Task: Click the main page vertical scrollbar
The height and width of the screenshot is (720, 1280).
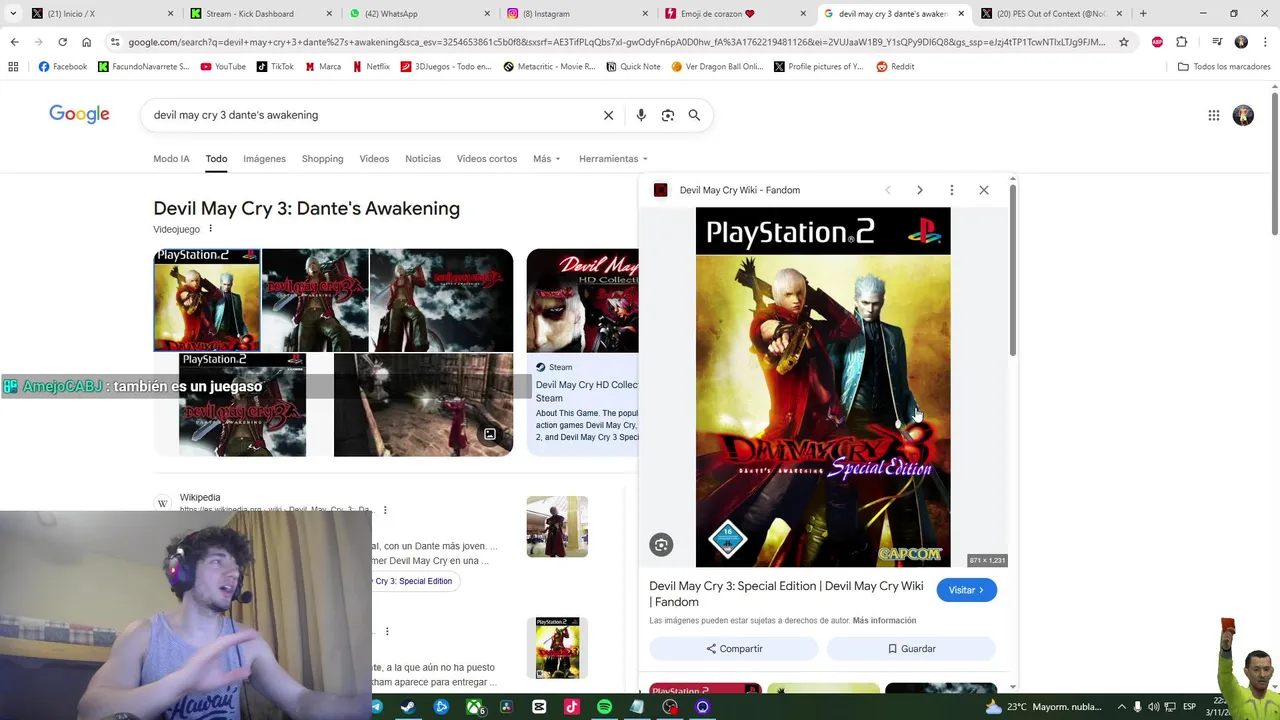Action: [1275, 165]
